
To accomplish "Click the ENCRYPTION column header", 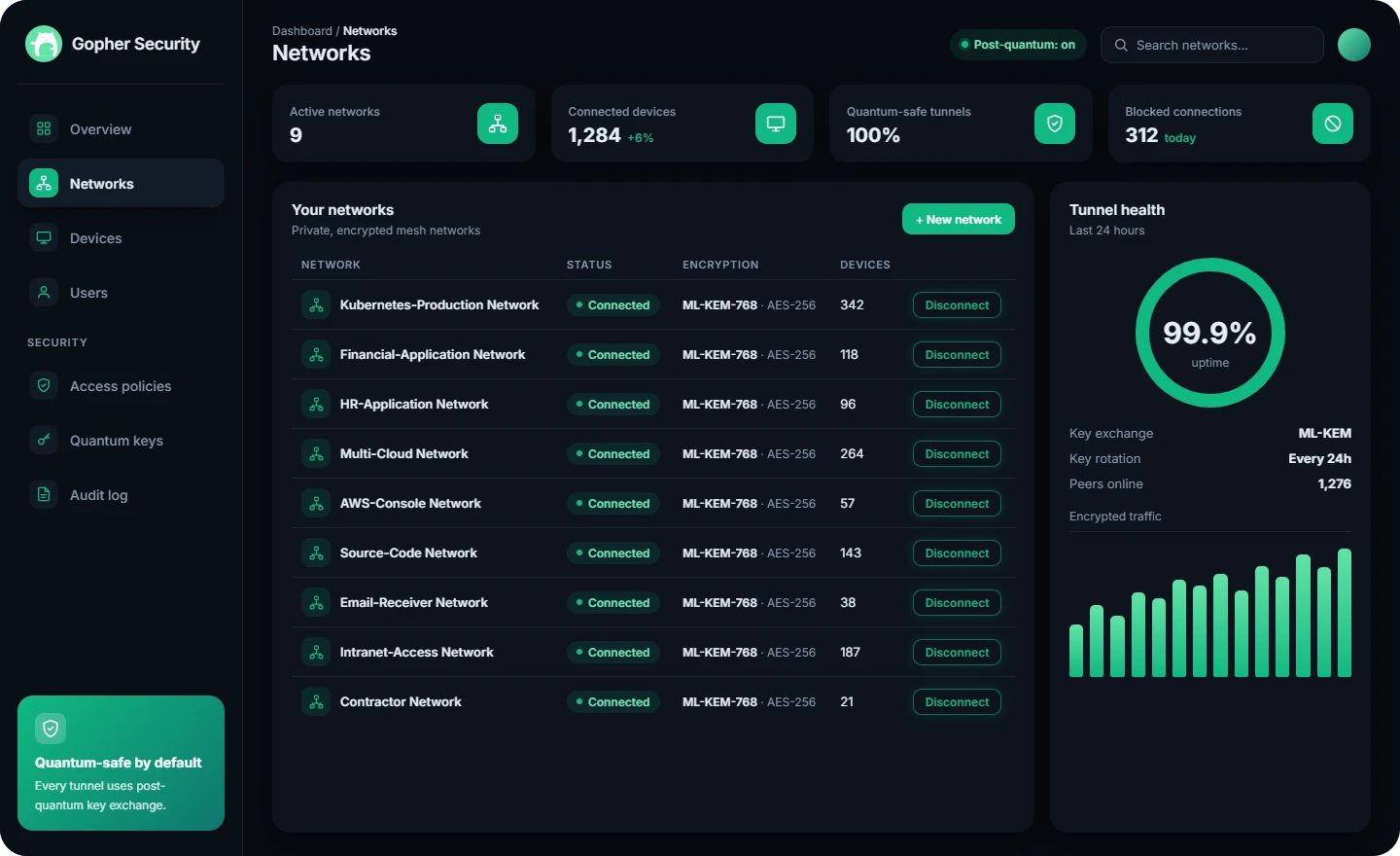I will (720, 265).
